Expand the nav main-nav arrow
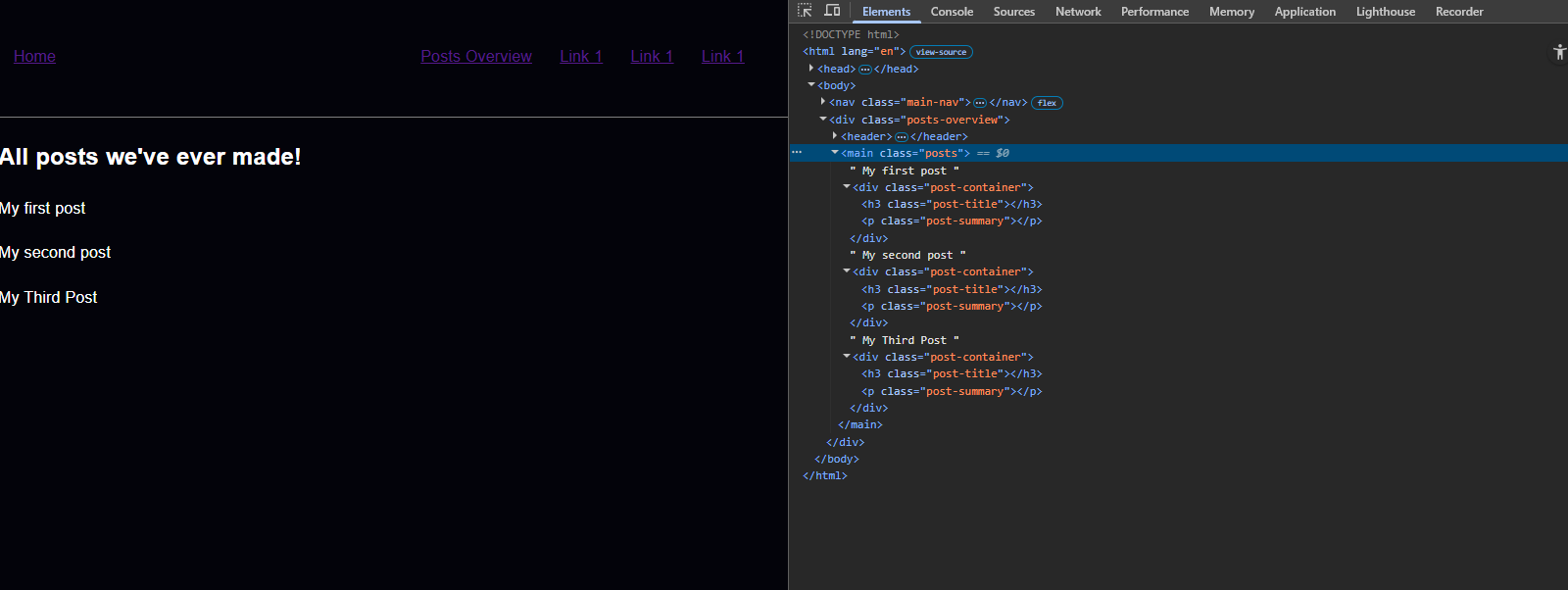Viewport: 1568px width, 590px height. click(x=823, y=102)
